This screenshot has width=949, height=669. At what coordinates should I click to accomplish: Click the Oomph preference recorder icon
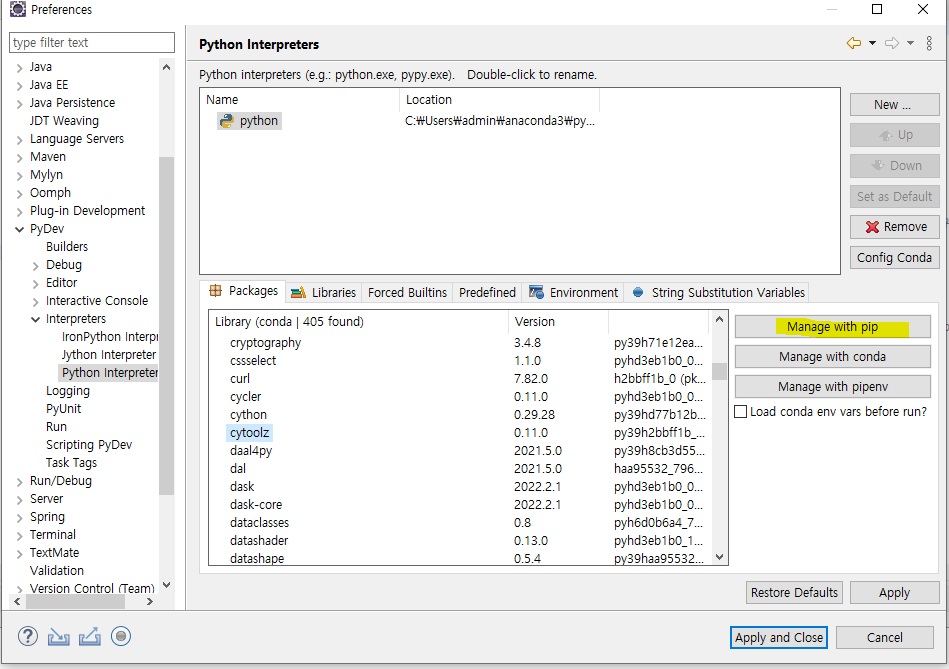click(121, 636)
